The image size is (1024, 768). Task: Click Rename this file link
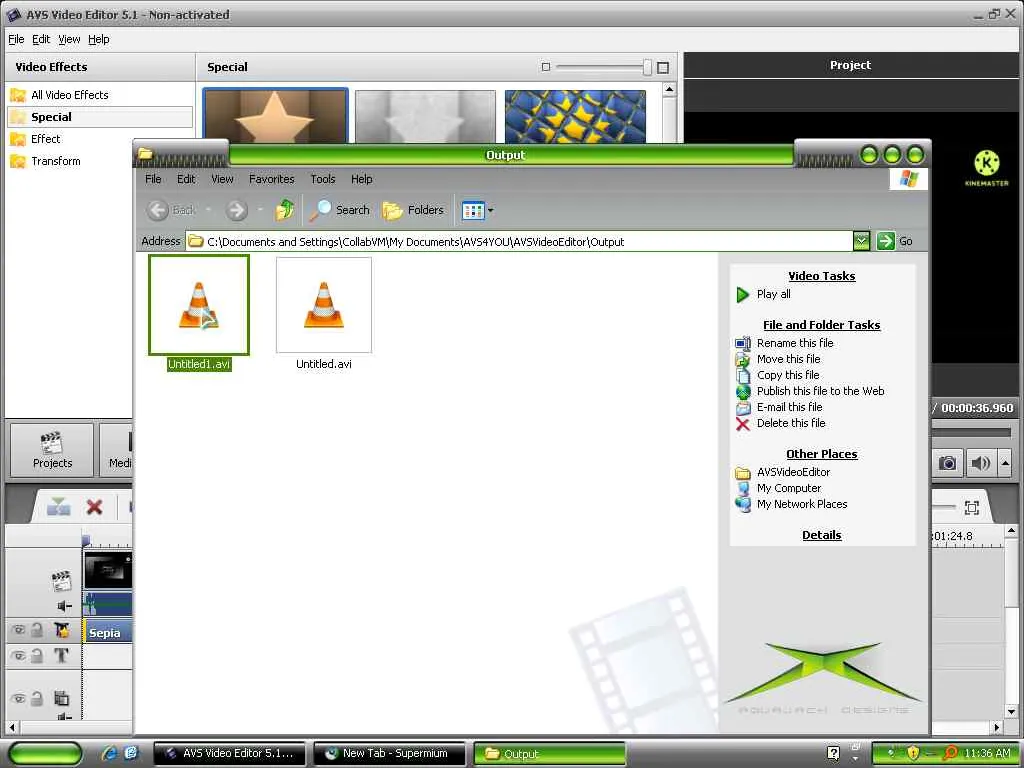(795, 343)
